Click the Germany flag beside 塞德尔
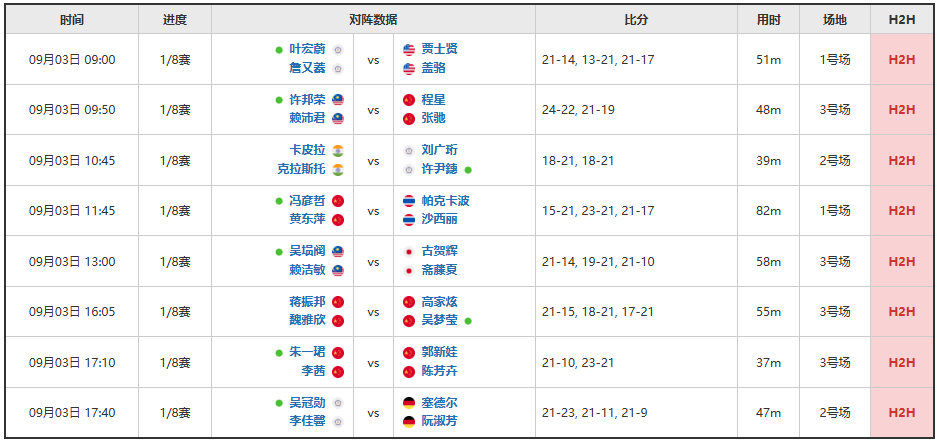 (409, 403)
